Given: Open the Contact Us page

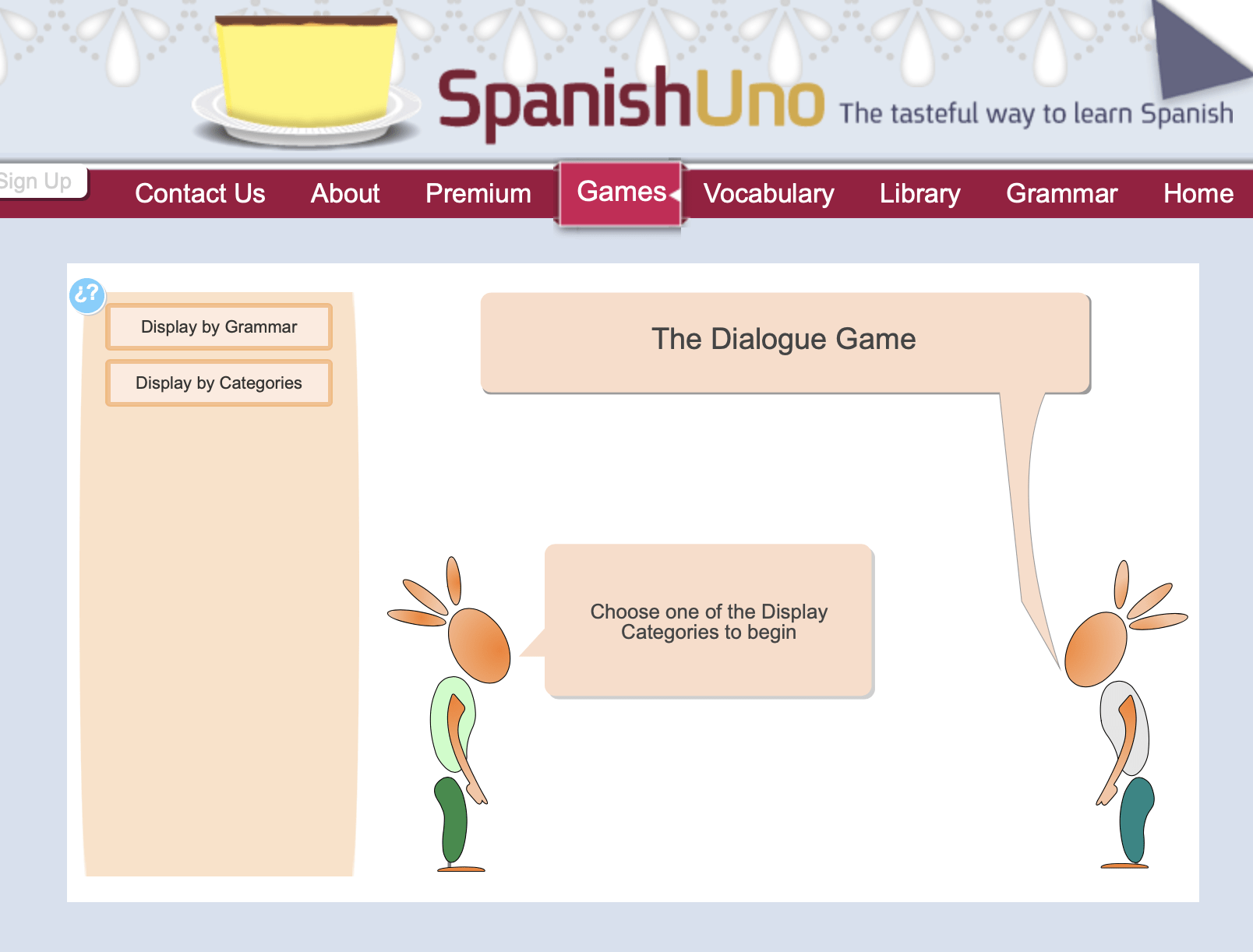Looking at the screenshot, I should pos(199,193).
